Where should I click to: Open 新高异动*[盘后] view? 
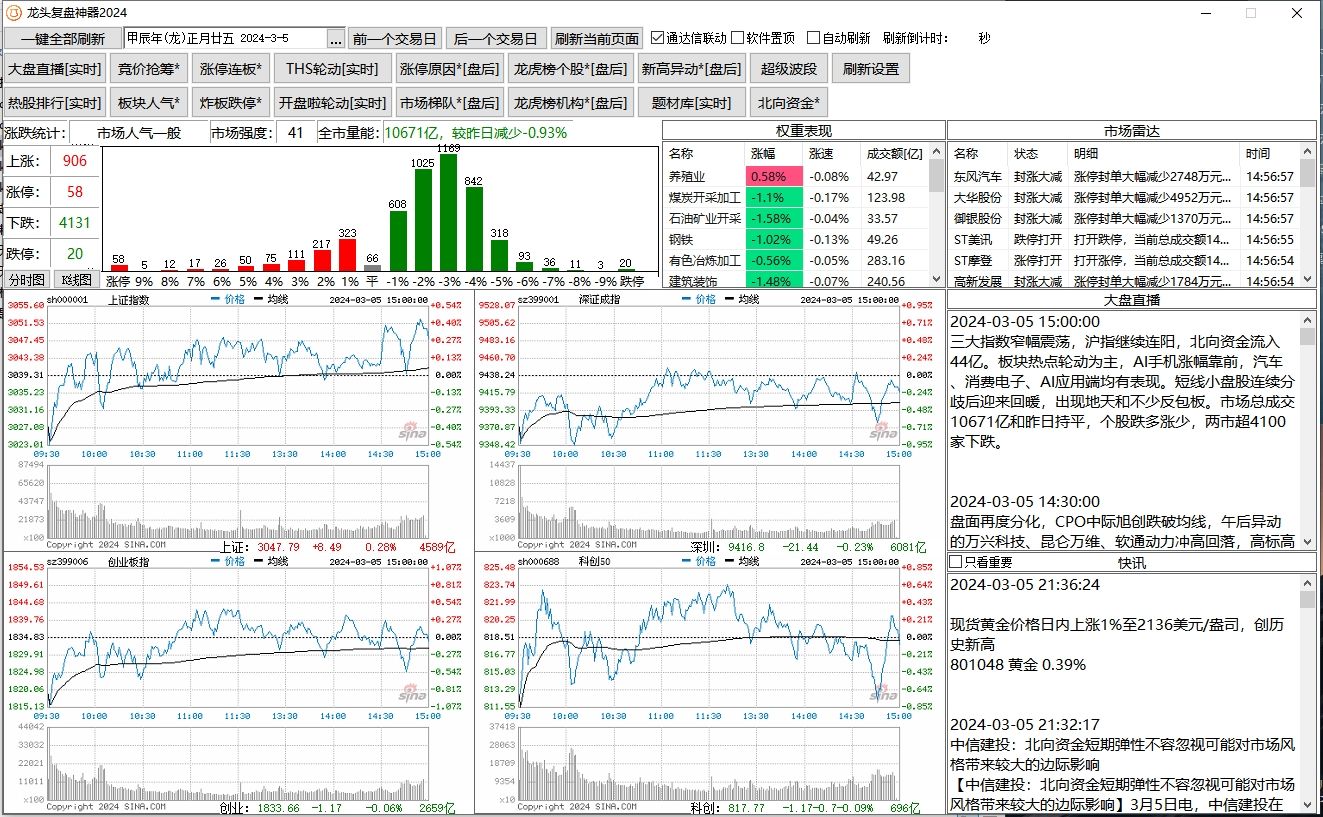[x=692, y=69]
